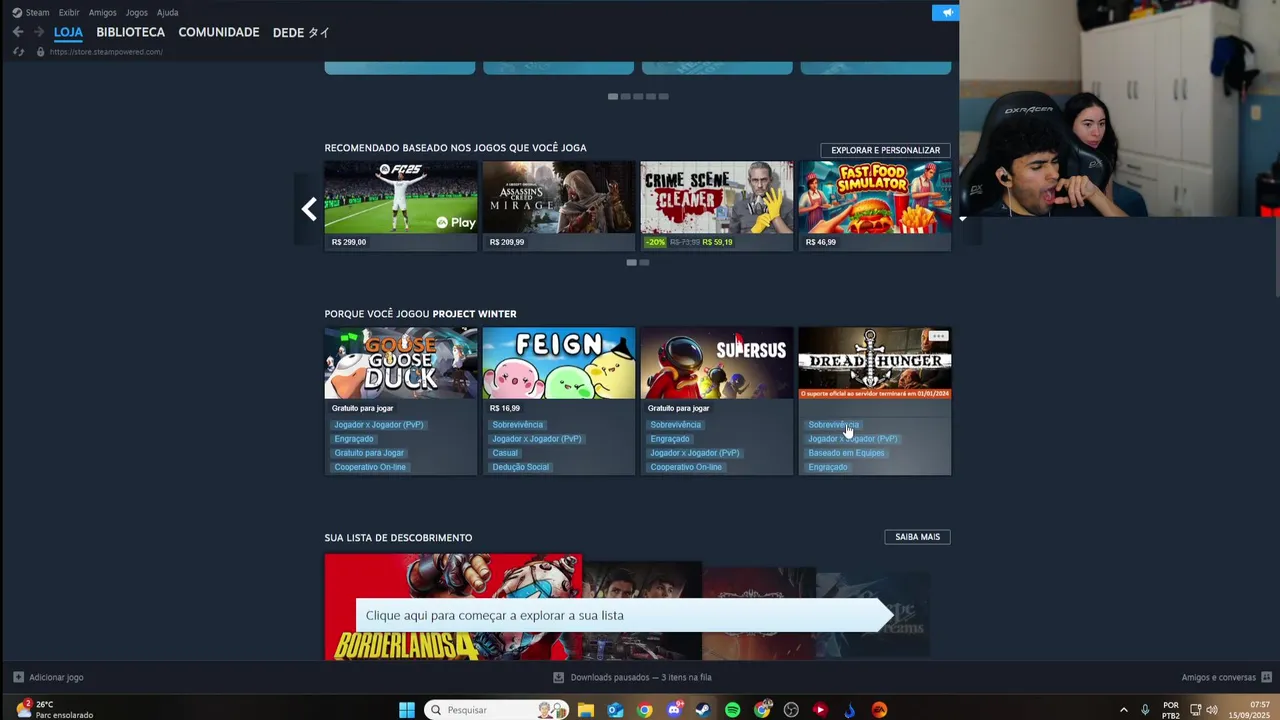The height and width of the screenshot is (720, 1280).
Task: Go back with the left arrow
Action: (17, 32)
